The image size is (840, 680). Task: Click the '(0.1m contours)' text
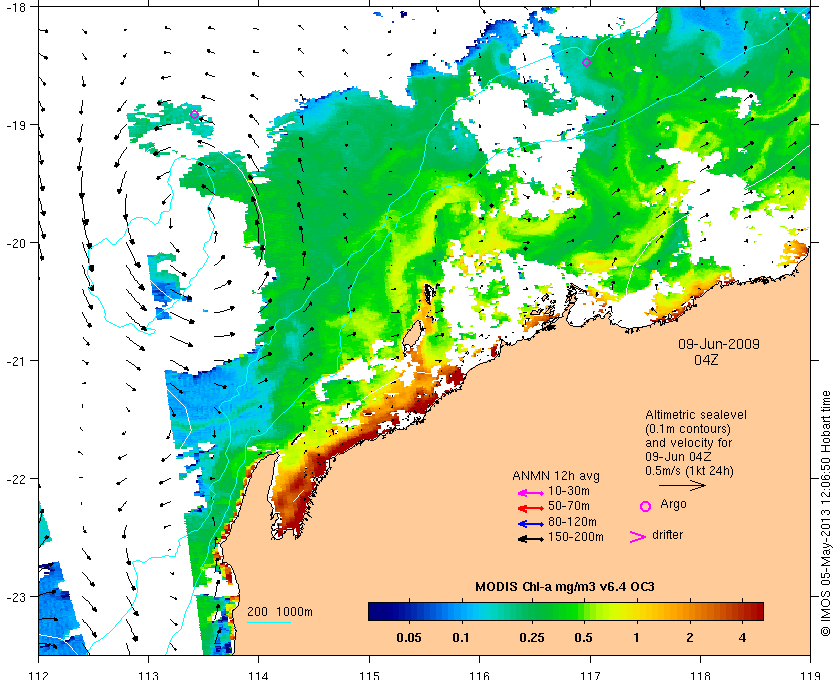688,429
